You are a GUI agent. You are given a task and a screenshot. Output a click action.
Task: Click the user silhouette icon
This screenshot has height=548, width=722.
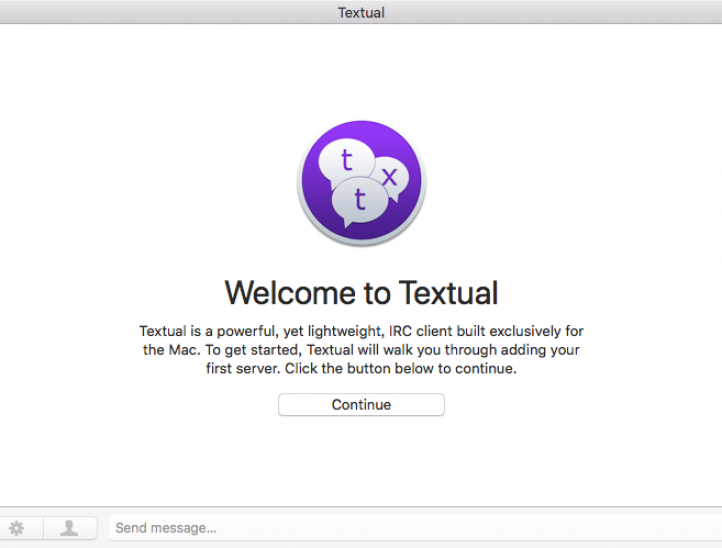pyautogui.click(x=70, y=528)
